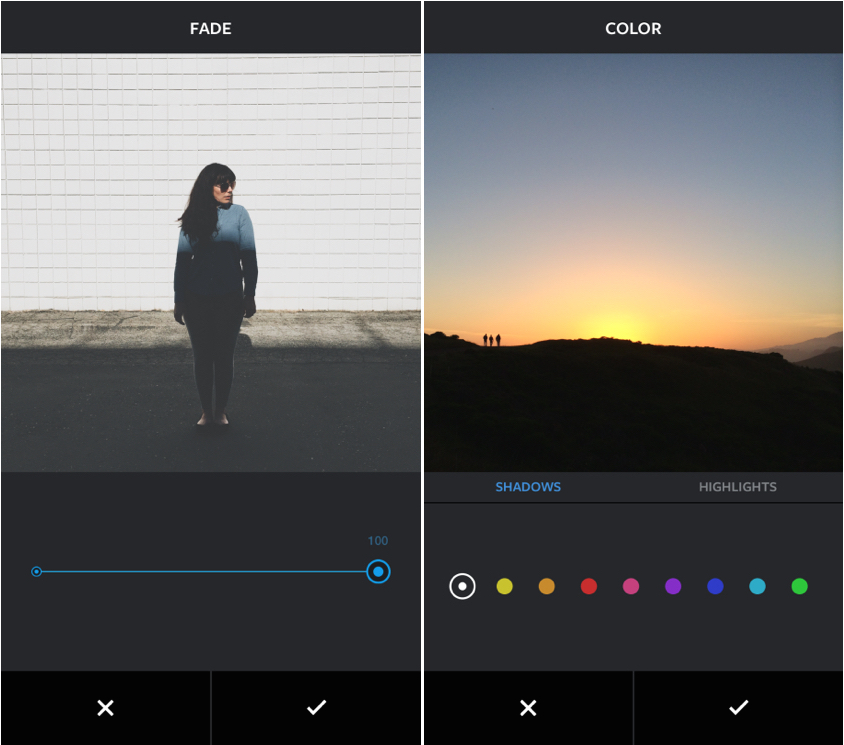Click the middle of the Fade slider track
This screenshot has height=745, width=844.
coord(207,572)
